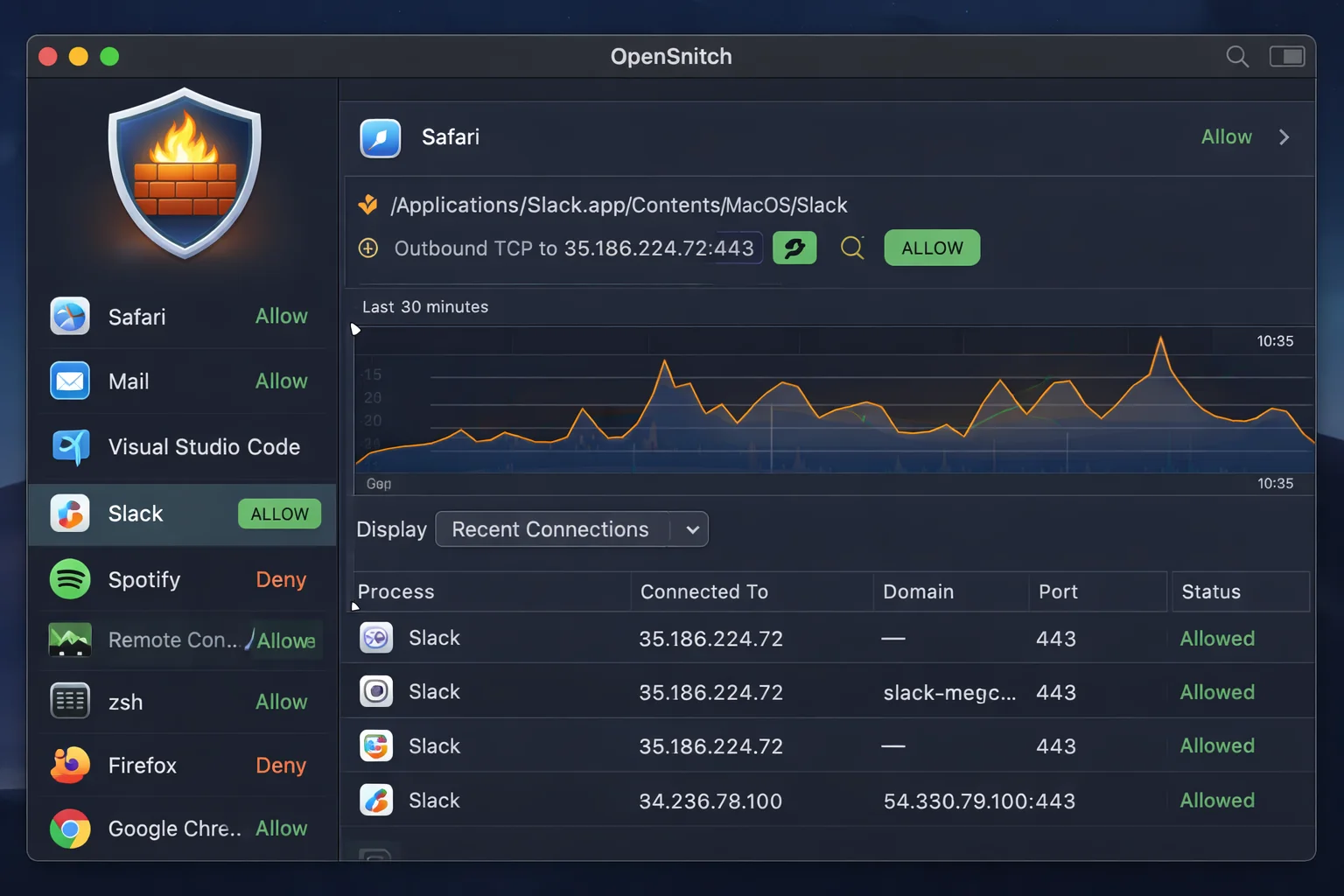The height and width of the screenshot is (896, 1344).
Task: Toggle the Mail Allow rule in sidebar
Action: (x=281, y=381)
